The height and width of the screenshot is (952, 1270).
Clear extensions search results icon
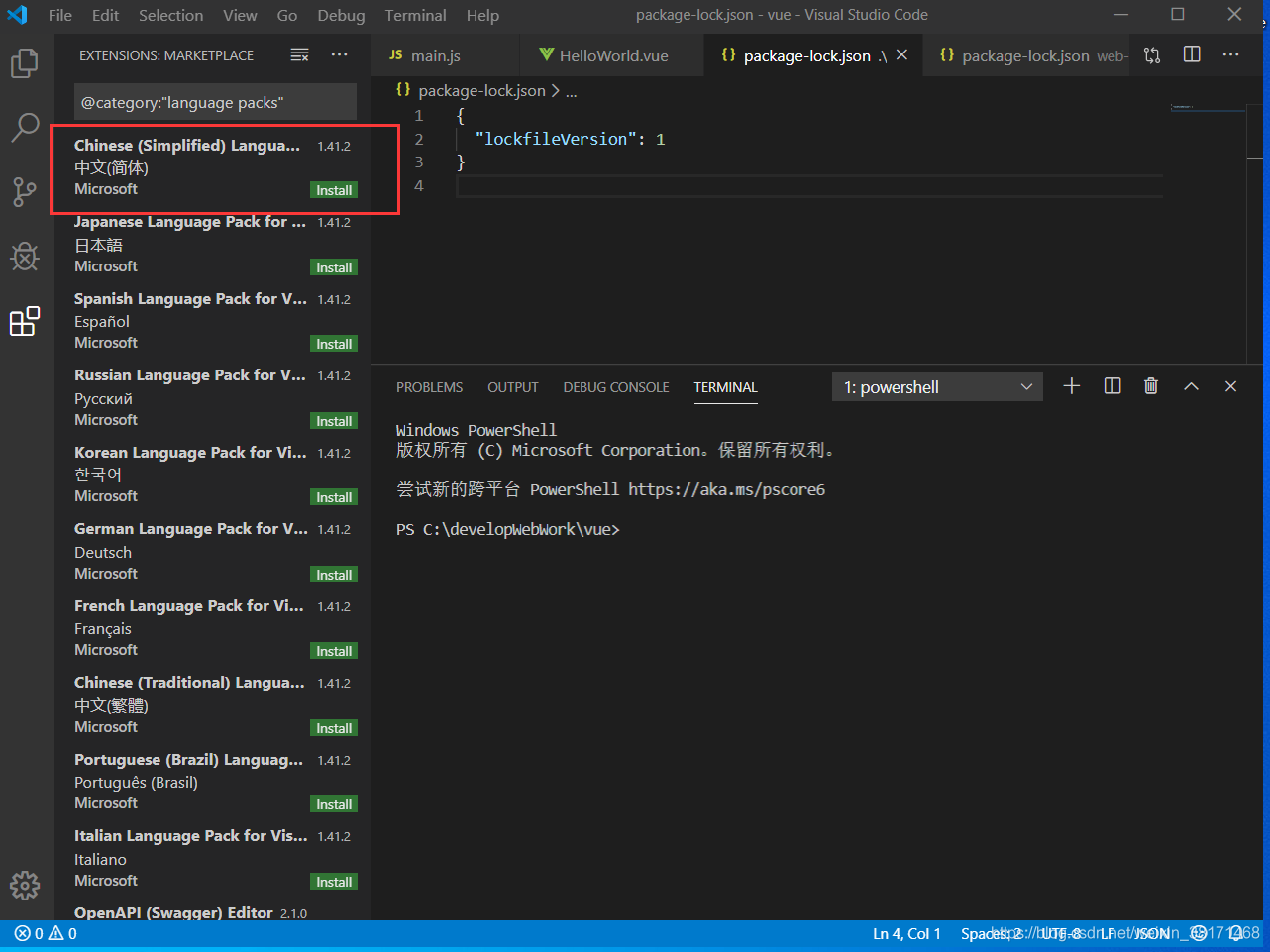coord(299,55)
